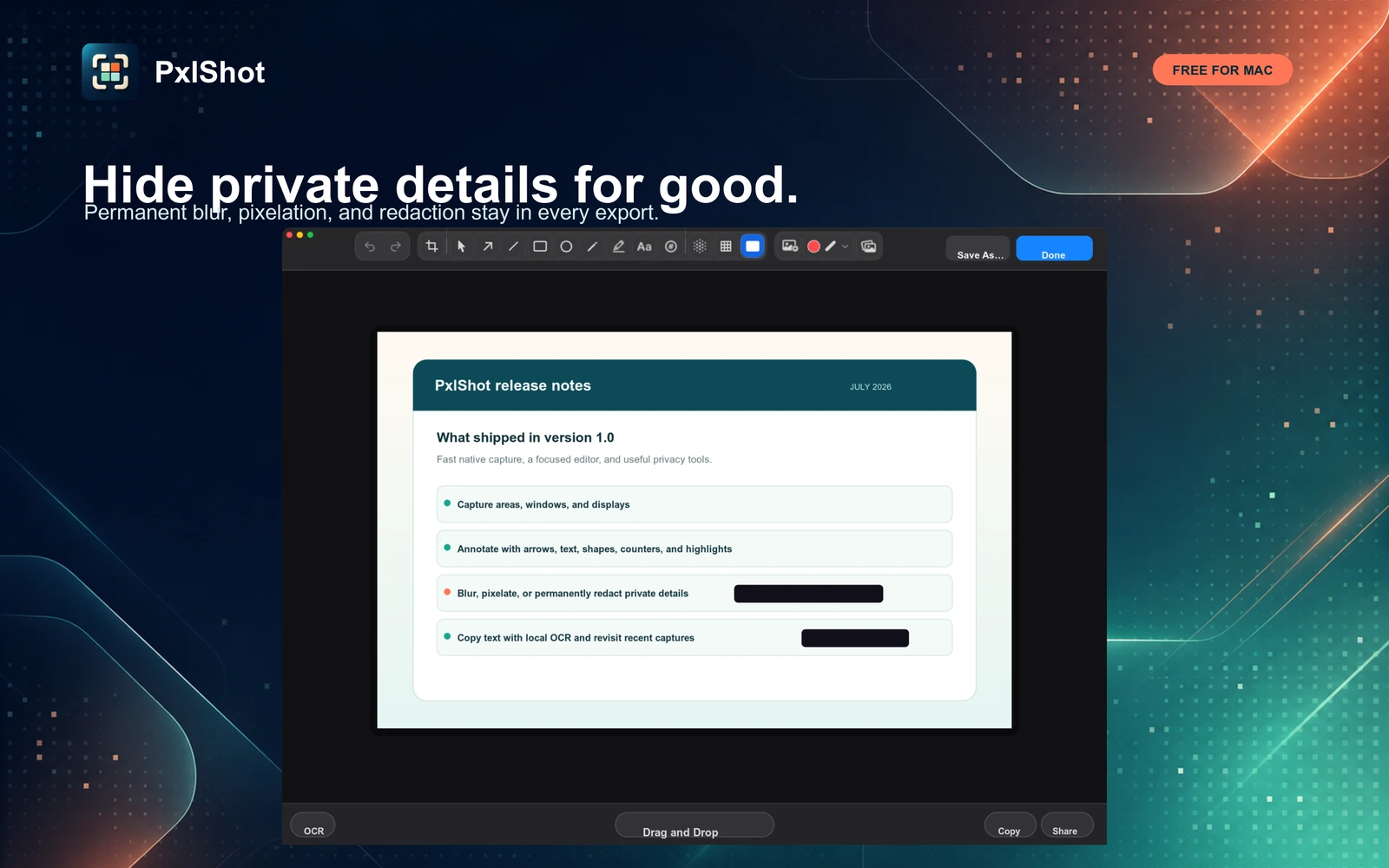The image size is (1389, 868).
Task: Click the Redo arrow in the editor toolbar
Action: [x=396, y=247]
